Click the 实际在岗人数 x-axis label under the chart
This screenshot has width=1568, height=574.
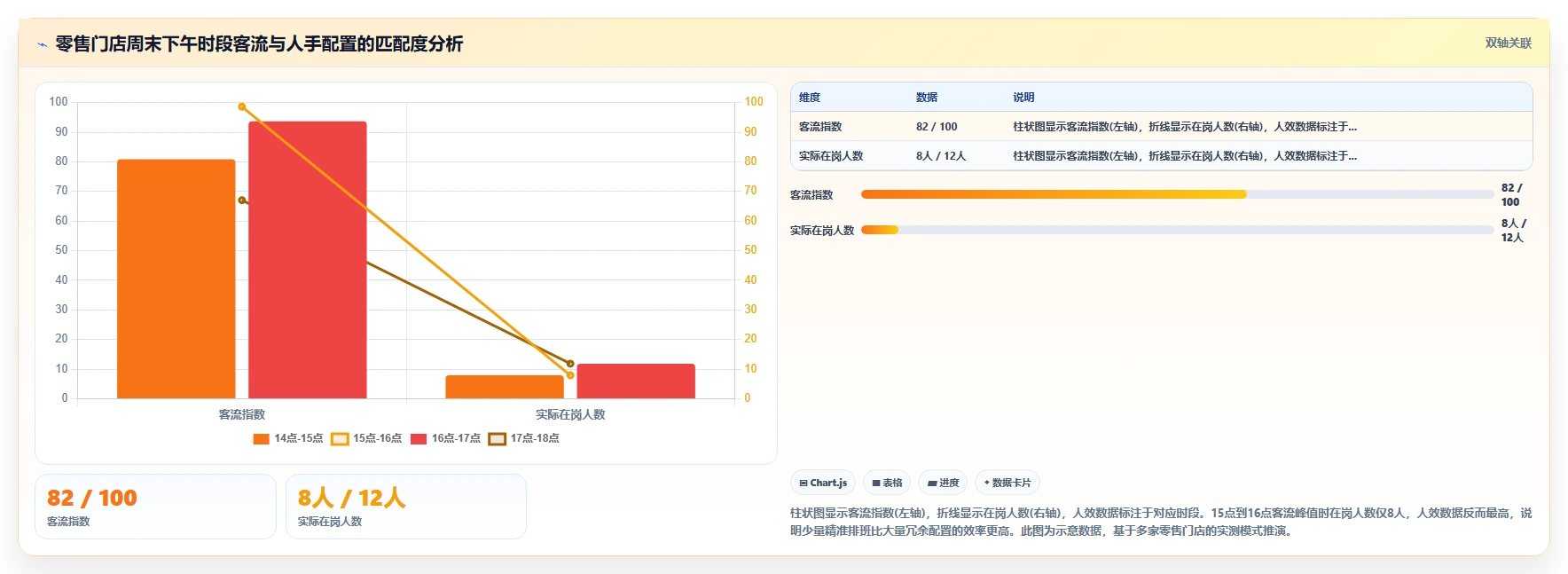click(570, 414)
